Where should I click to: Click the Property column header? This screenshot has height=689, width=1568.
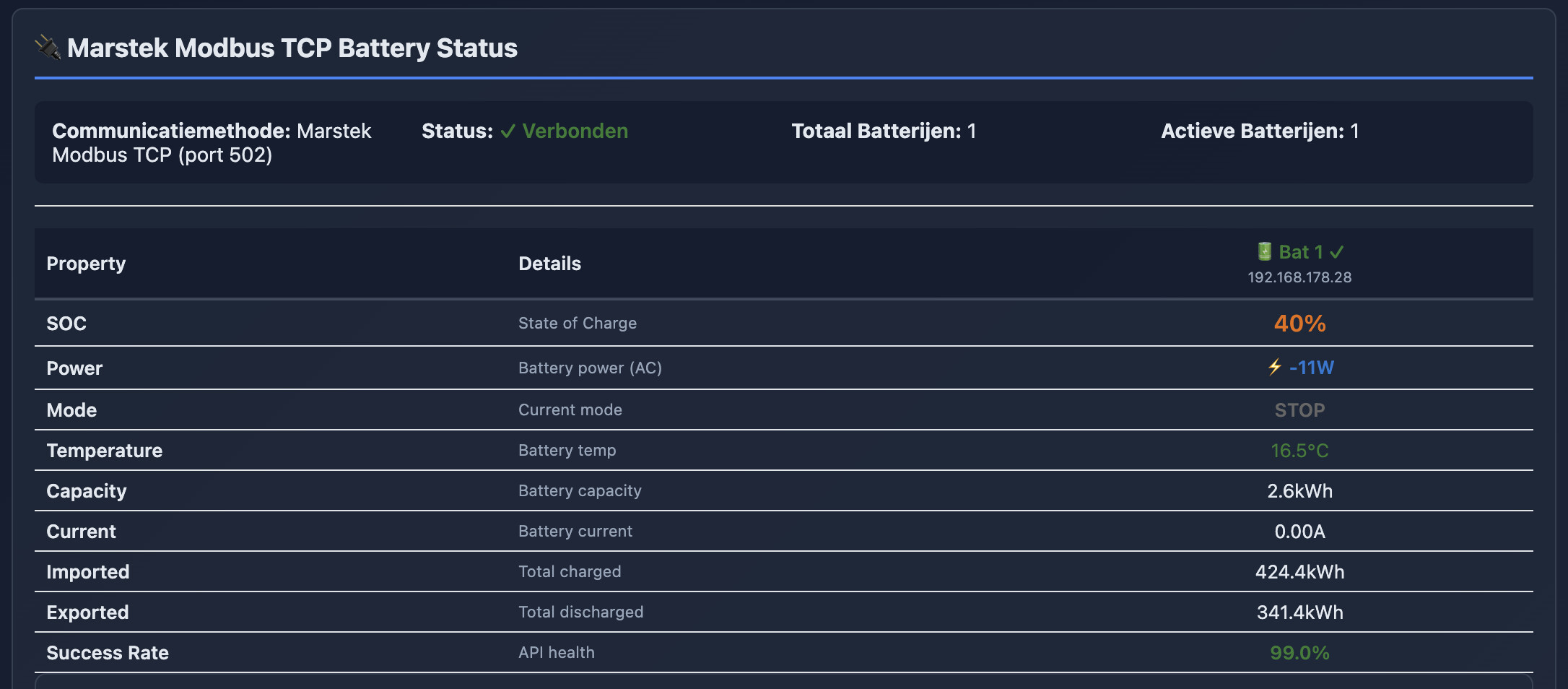pos(86,264)
